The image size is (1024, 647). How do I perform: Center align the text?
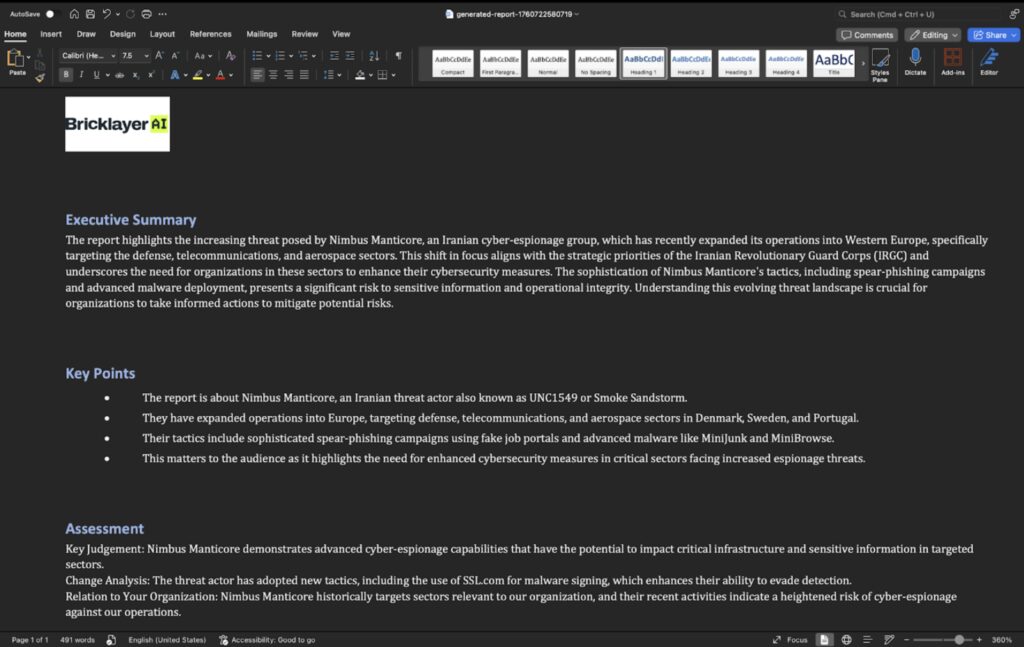point(273,75)
